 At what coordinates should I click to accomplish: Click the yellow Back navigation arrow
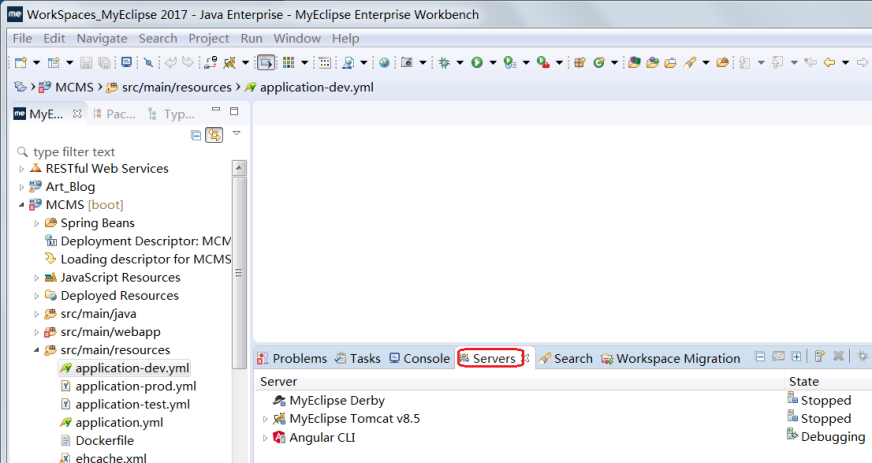(829, 63)
